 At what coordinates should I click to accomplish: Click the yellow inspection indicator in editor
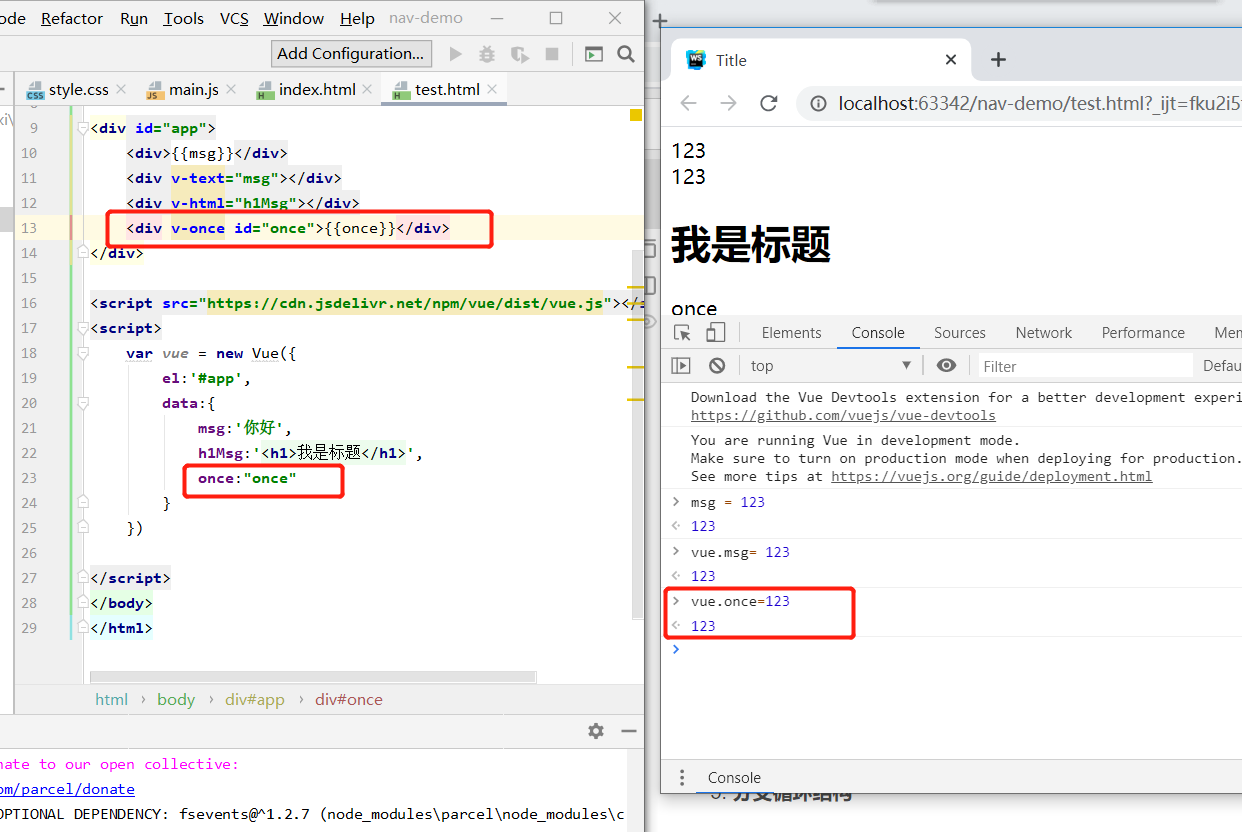[635, 116]
